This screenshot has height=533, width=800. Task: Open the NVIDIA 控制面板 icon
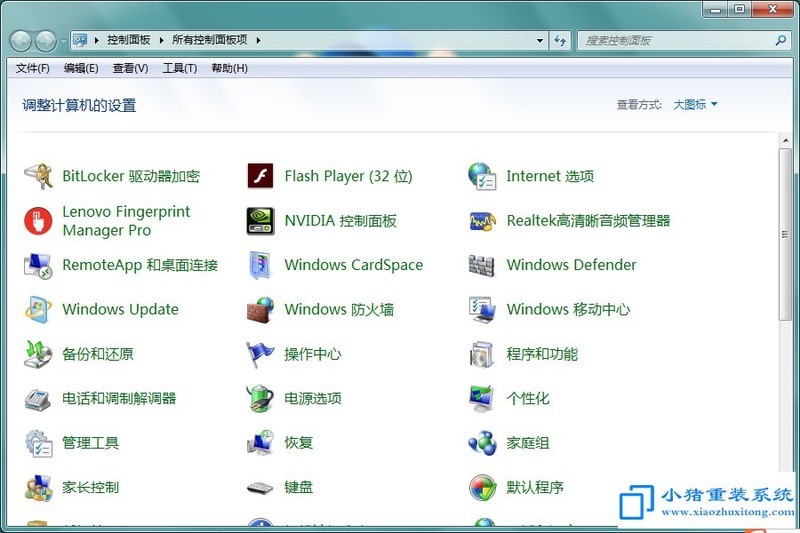260,221
